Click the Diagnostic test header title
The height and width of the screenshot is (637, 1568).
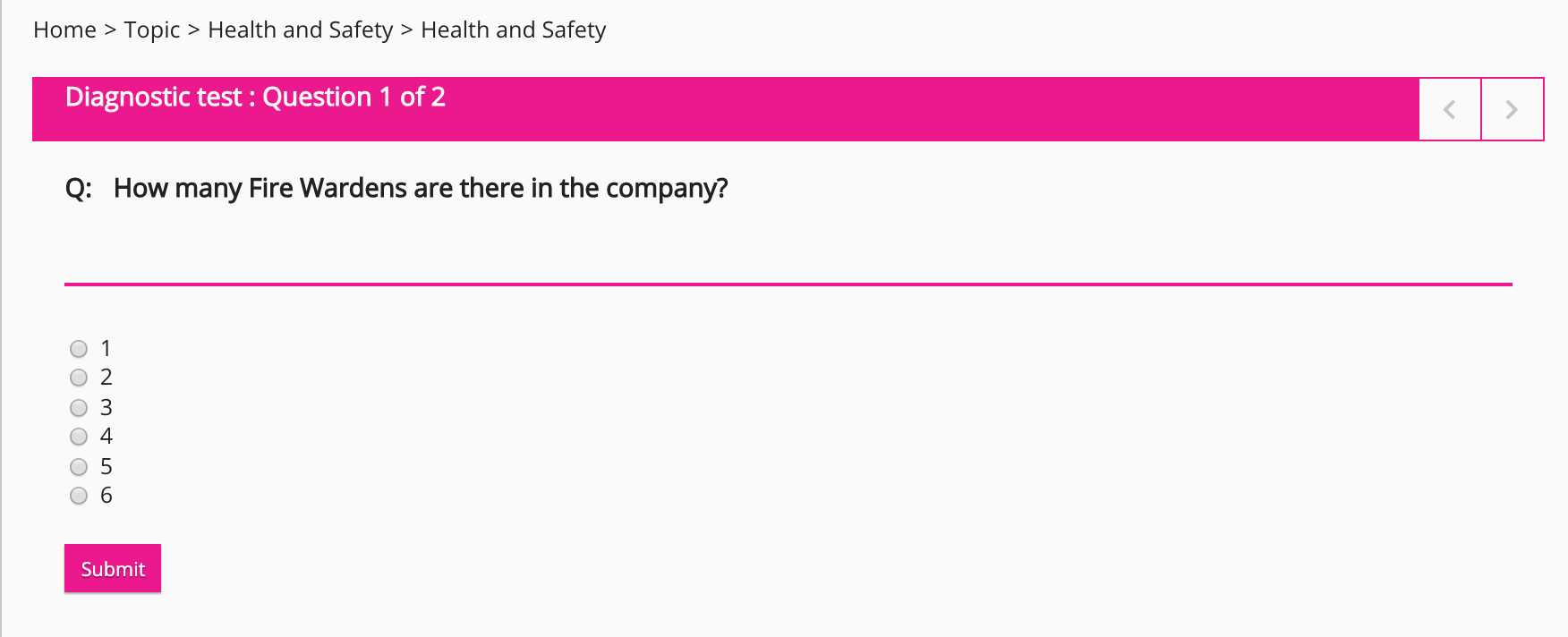[153, 97]
